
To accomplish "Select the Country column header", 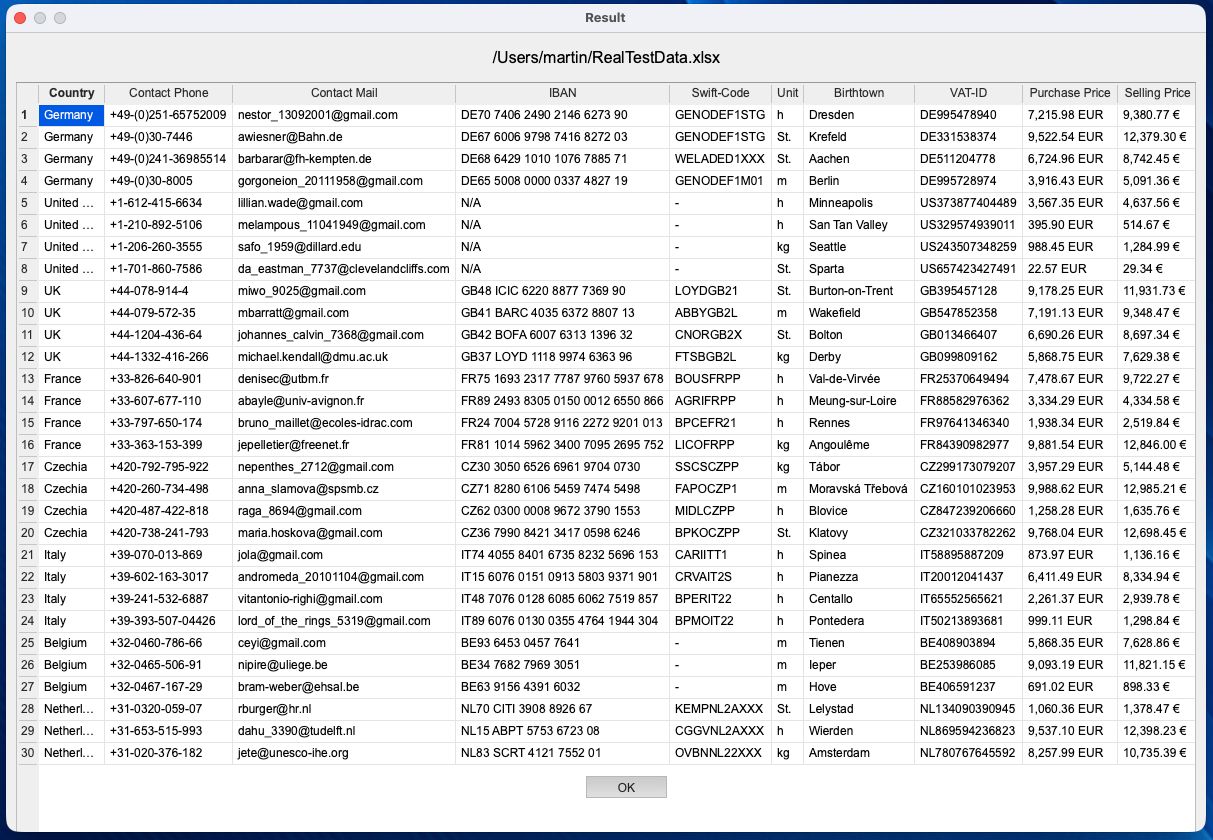I will point(70,93).
